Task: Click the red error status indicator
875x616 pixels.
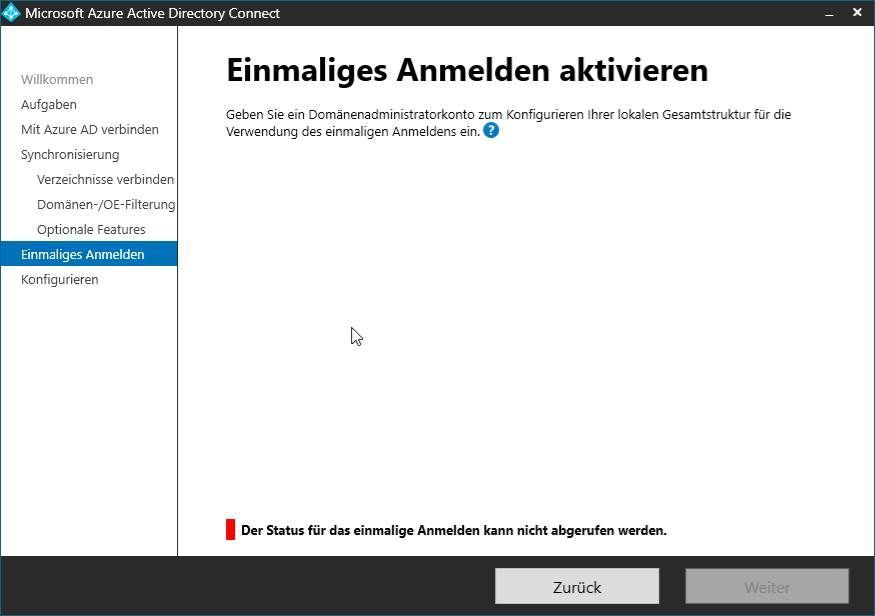Action: click(x=230, y=530)
